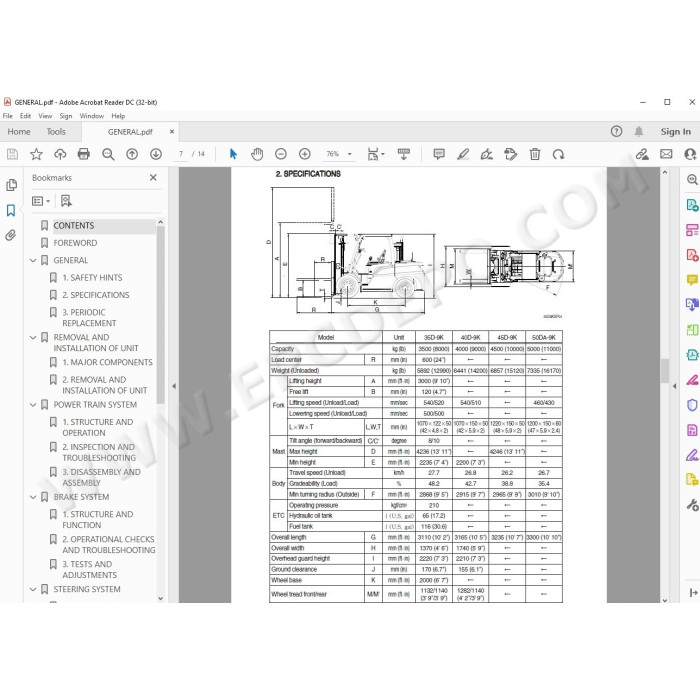Open the File menu
The height and width of the screenshot is (700, 700).
(8, 116)
